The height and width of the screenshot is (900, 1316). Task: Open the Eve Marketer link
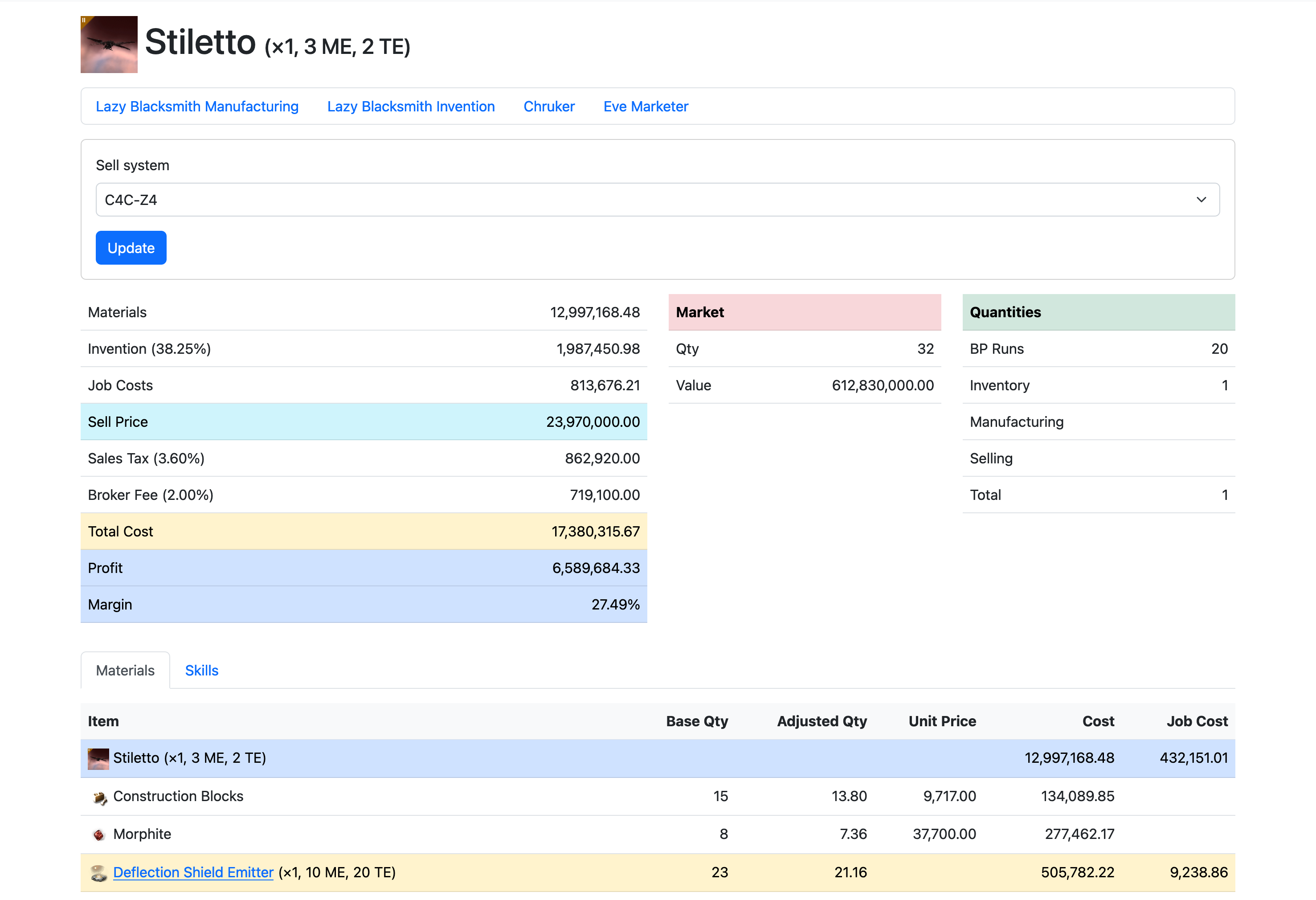(x=646, y=106)
